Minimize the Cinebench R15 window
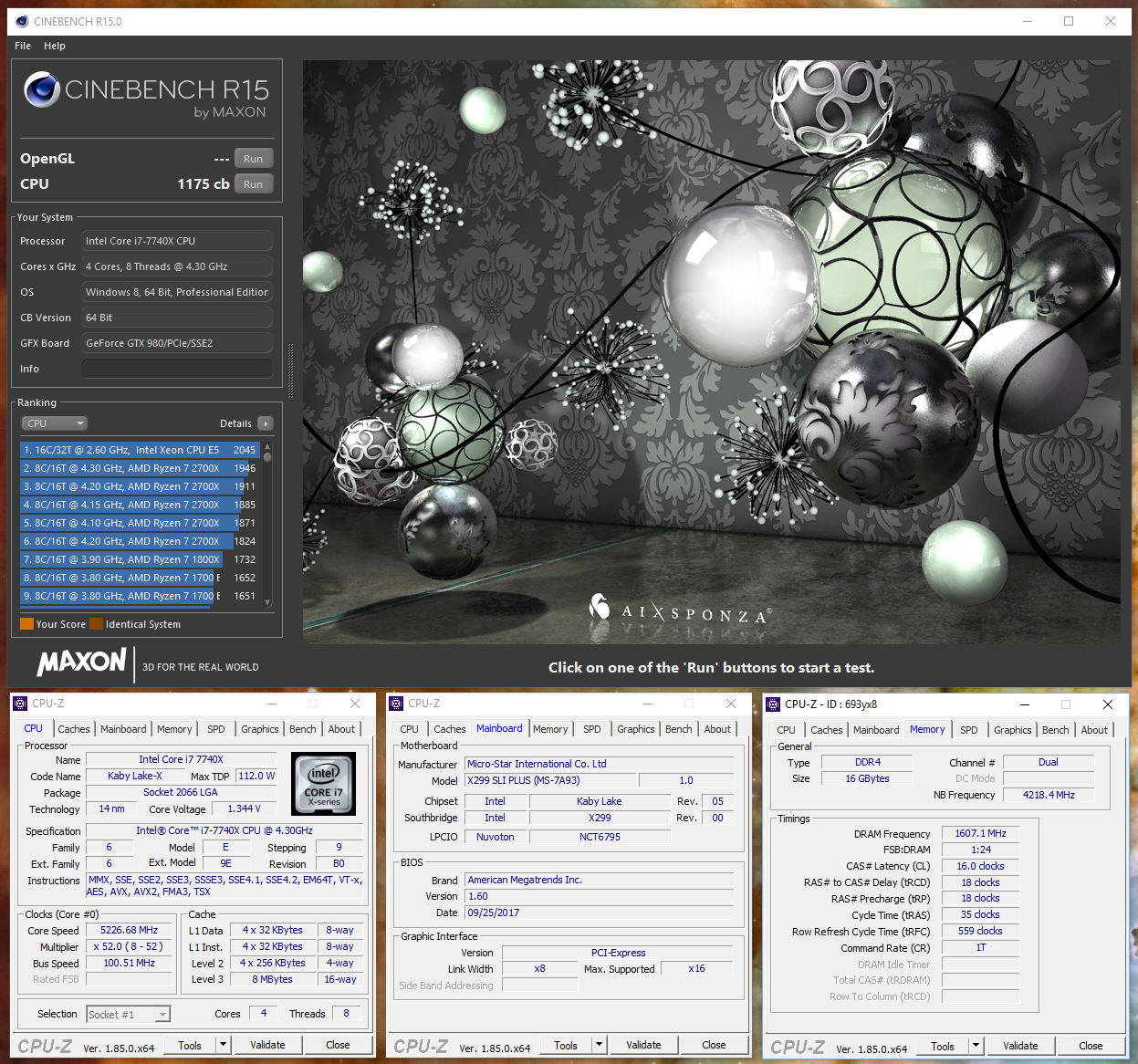 point(1027,21)
